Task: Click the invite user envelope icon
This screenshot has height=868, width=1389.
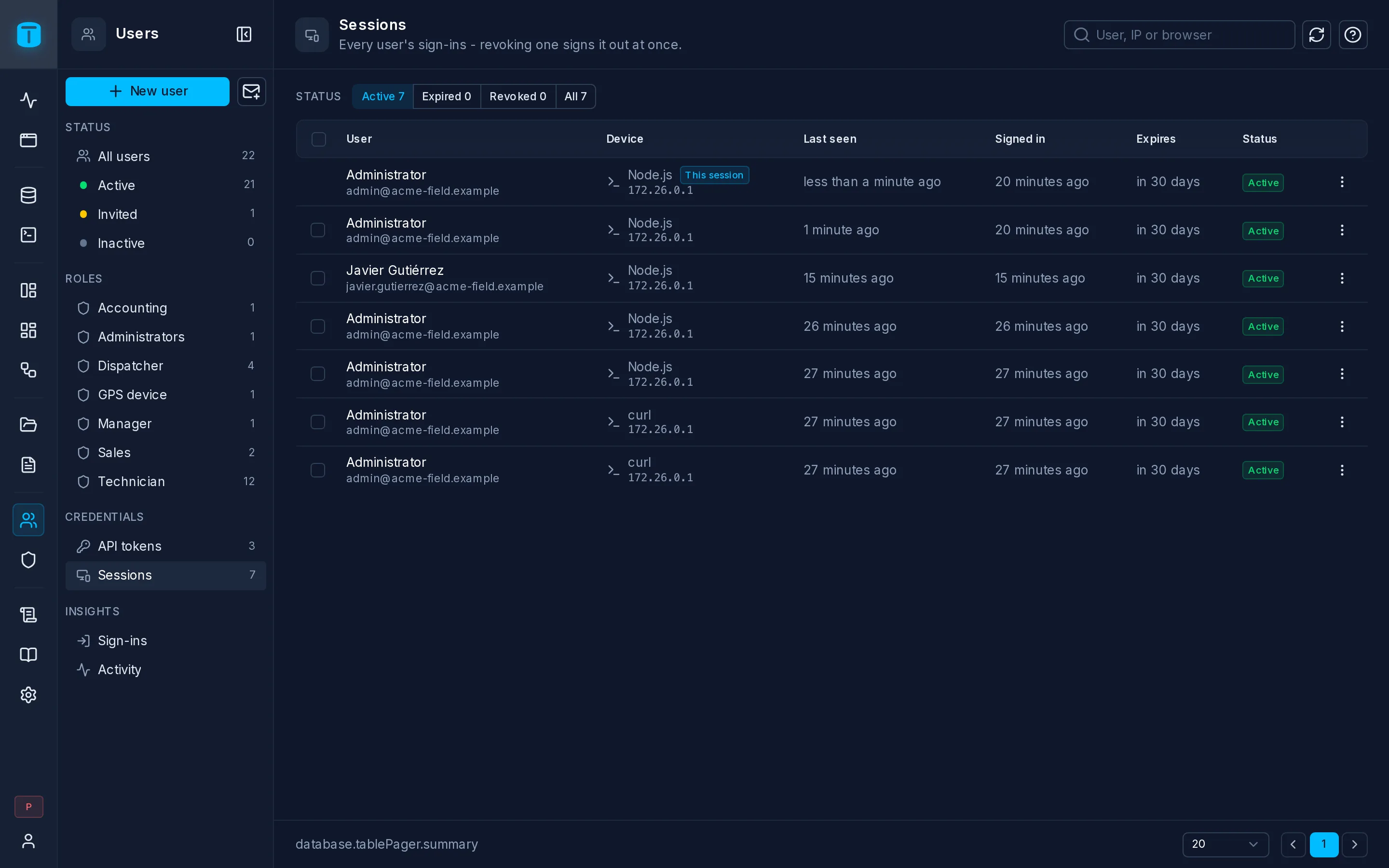Action: (x=251, y=91)
